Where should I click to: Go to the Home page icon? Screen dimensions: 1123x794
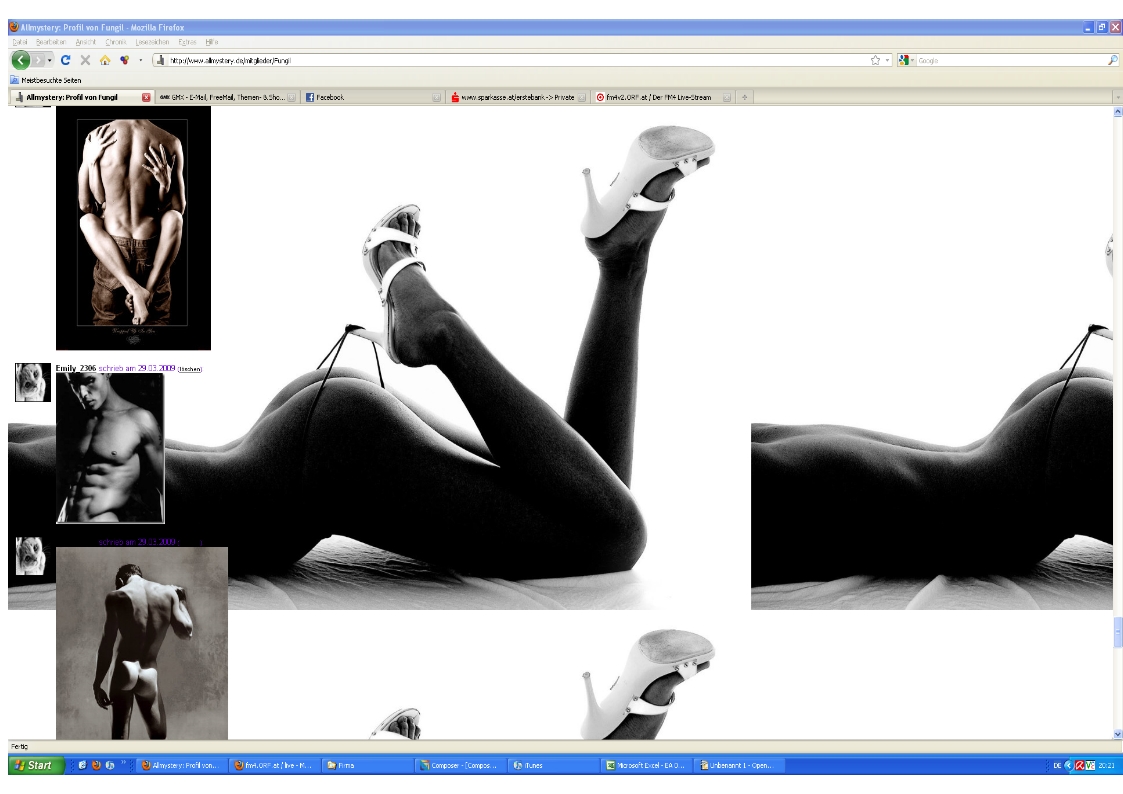105,60
